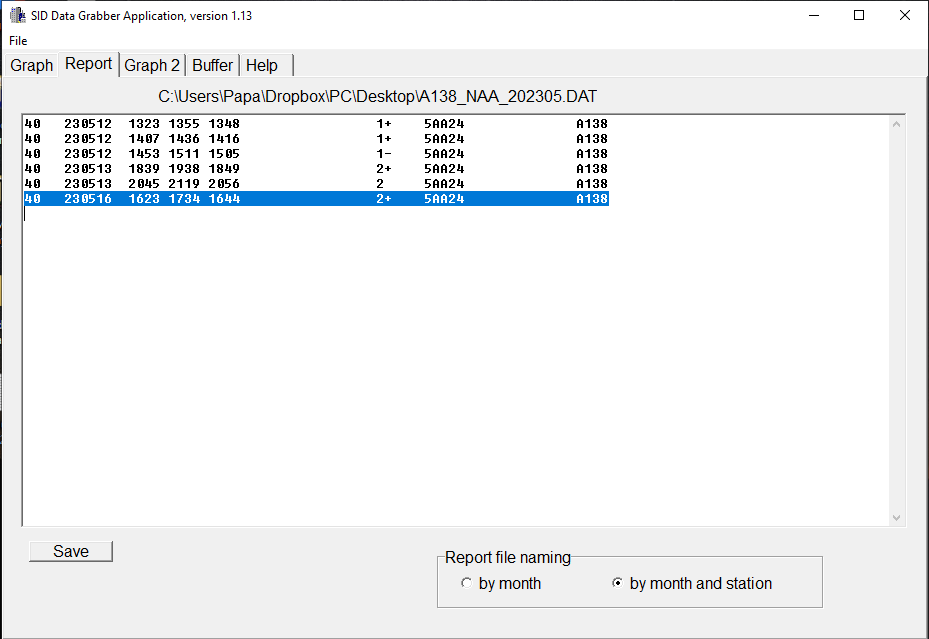This screenshot has height=639, width=929.
Task: Click the Save button
Action: tap(71, 551)
